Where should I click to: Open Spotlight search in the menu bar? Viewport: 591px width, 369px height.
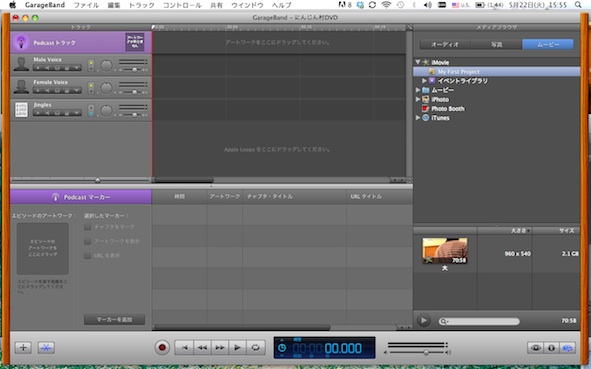[x=578, y=5]
